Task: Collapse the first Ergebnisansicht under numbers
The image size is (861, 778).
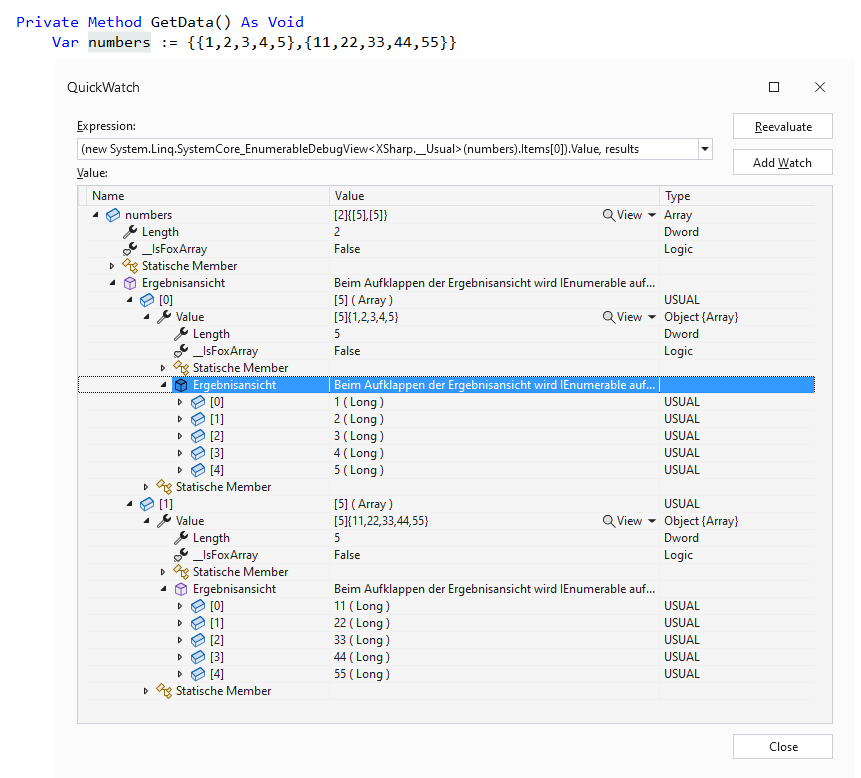Action: (x=113, y=283)
